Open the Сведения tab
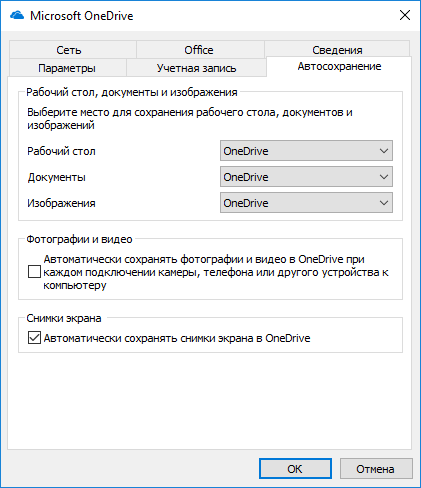The height and width of the screenshot is (488, 421). click(337, 50)
